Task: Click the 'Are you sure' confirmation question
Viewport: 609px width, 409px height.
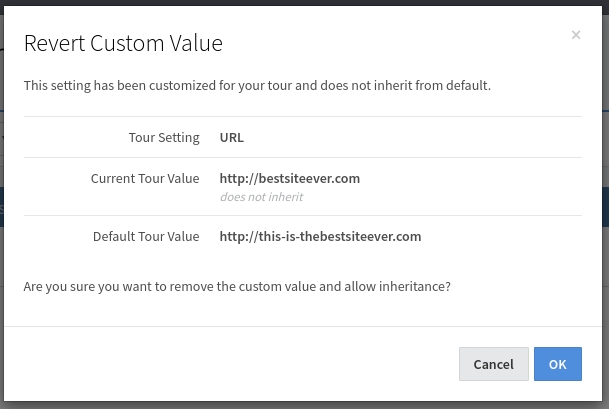Action: pos(237,286)
